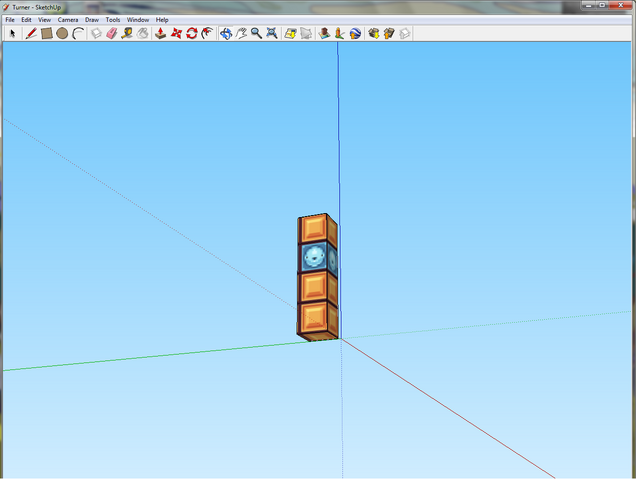This screenshot has height=479, width=636.
Task: Click the Share Model icon
Action: 389,33
